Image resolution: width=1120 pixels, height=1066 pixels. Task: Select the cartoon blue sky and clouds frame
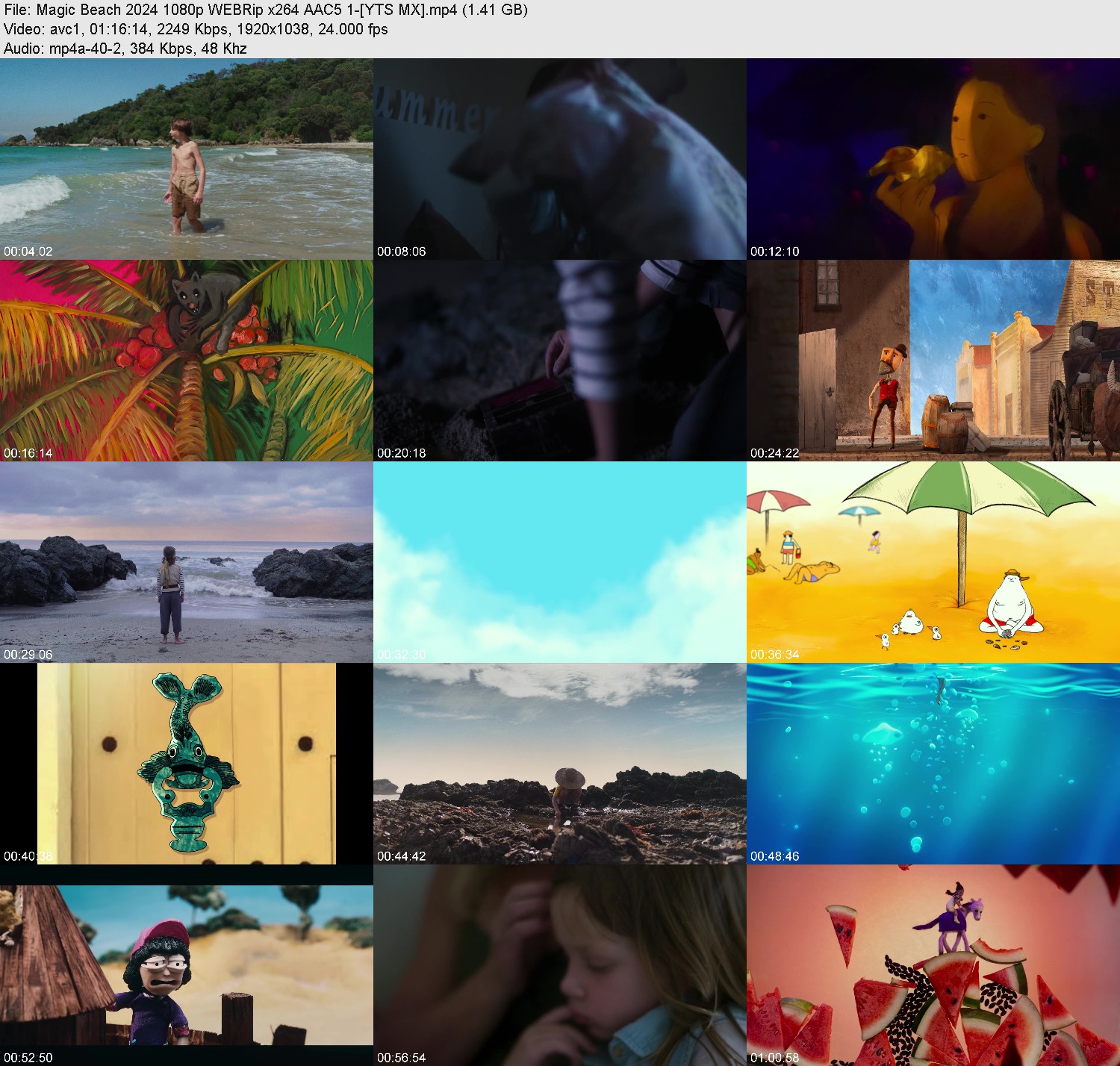pyautogui.click(x=560, y=562)
